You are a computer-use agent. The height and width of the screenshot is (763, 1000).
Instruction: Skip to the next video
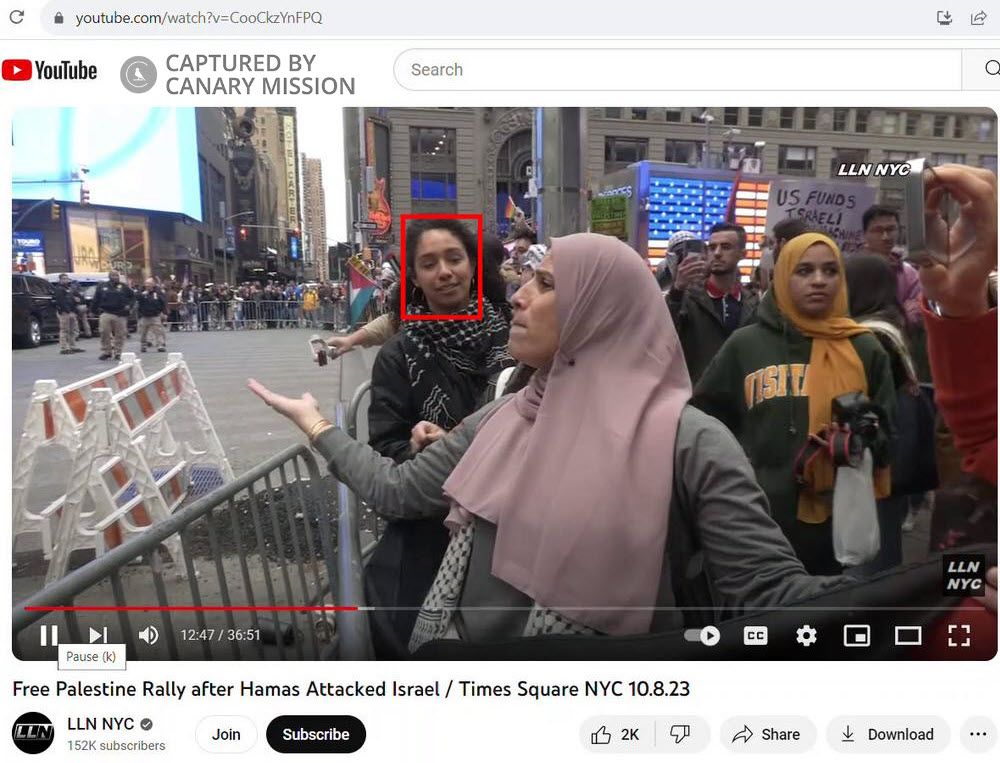click(x=98, y=635)
